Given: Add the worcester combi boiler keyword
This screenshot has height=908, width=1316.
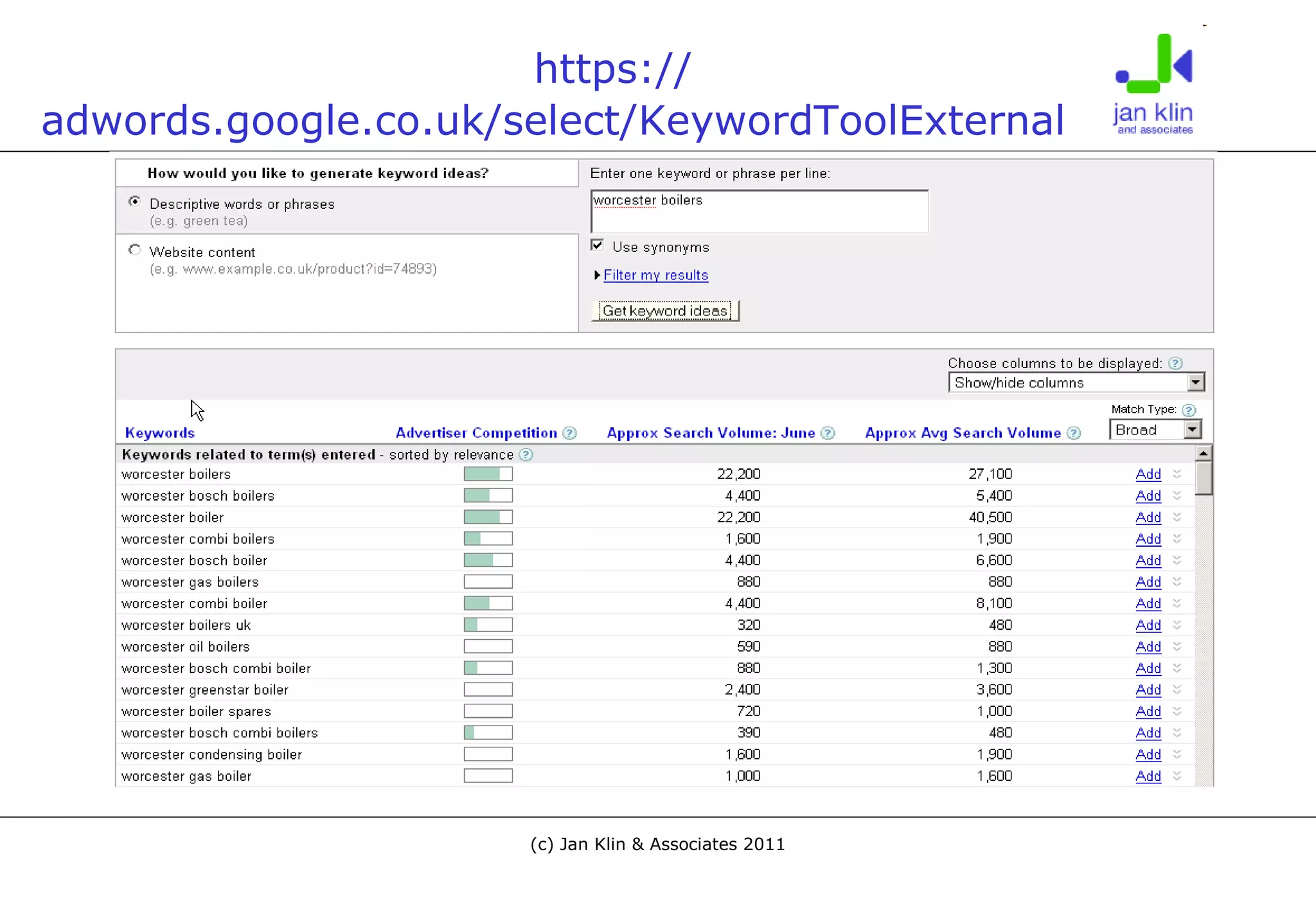Looking at the screenshot, I should click(x=1148, y=603).
